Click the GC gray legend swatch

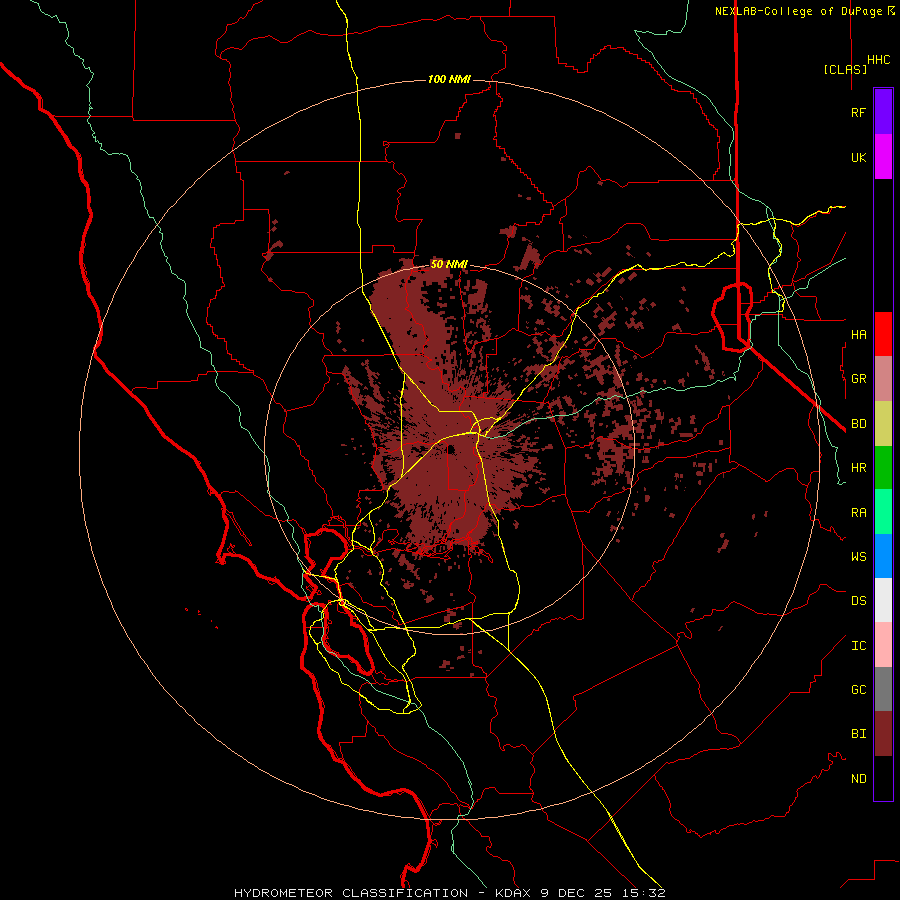point(883,689)
